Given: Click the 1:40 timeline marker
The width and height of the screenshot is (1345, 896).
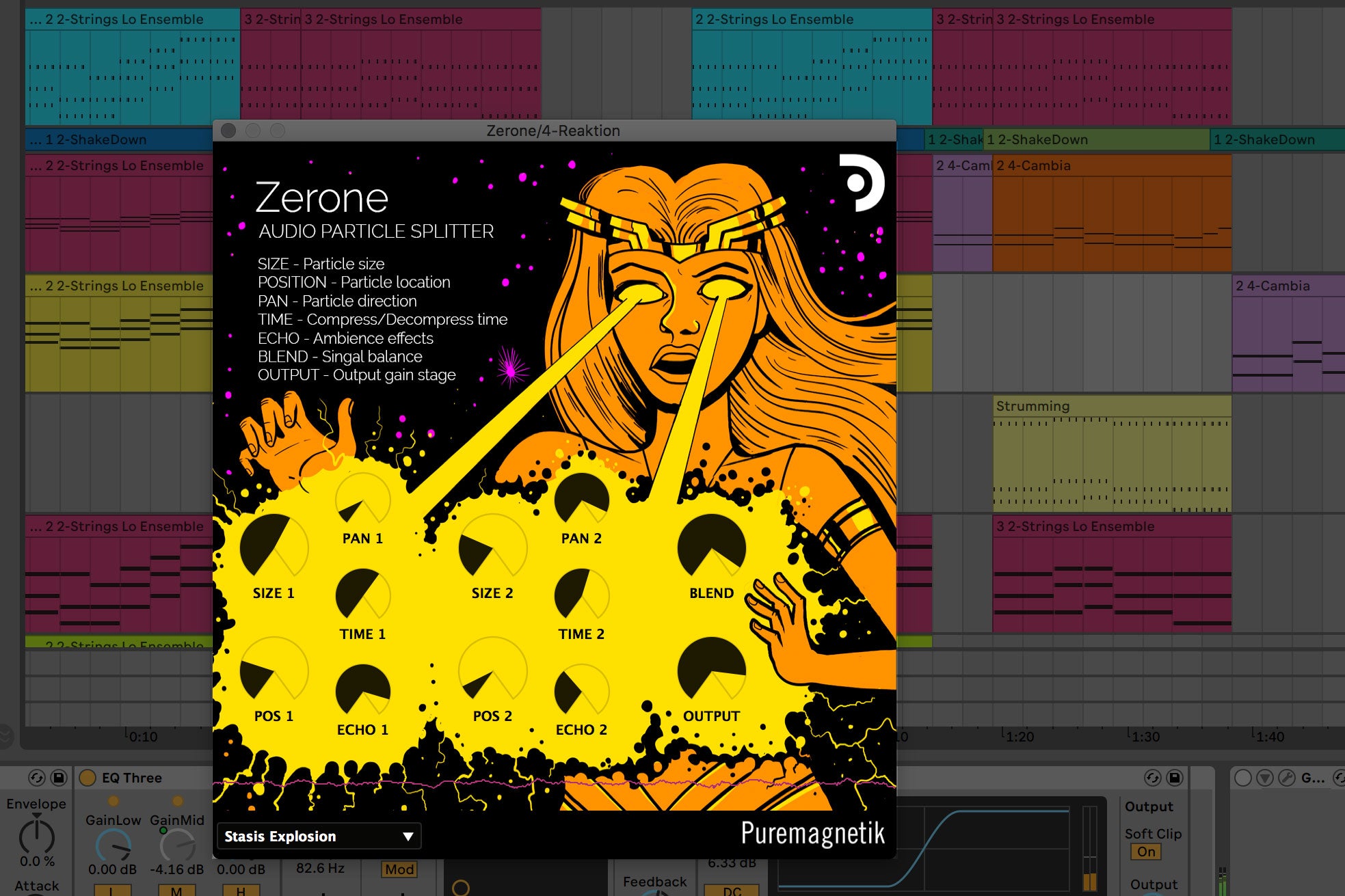Looking at the screenshot, I should (1270, 737).
